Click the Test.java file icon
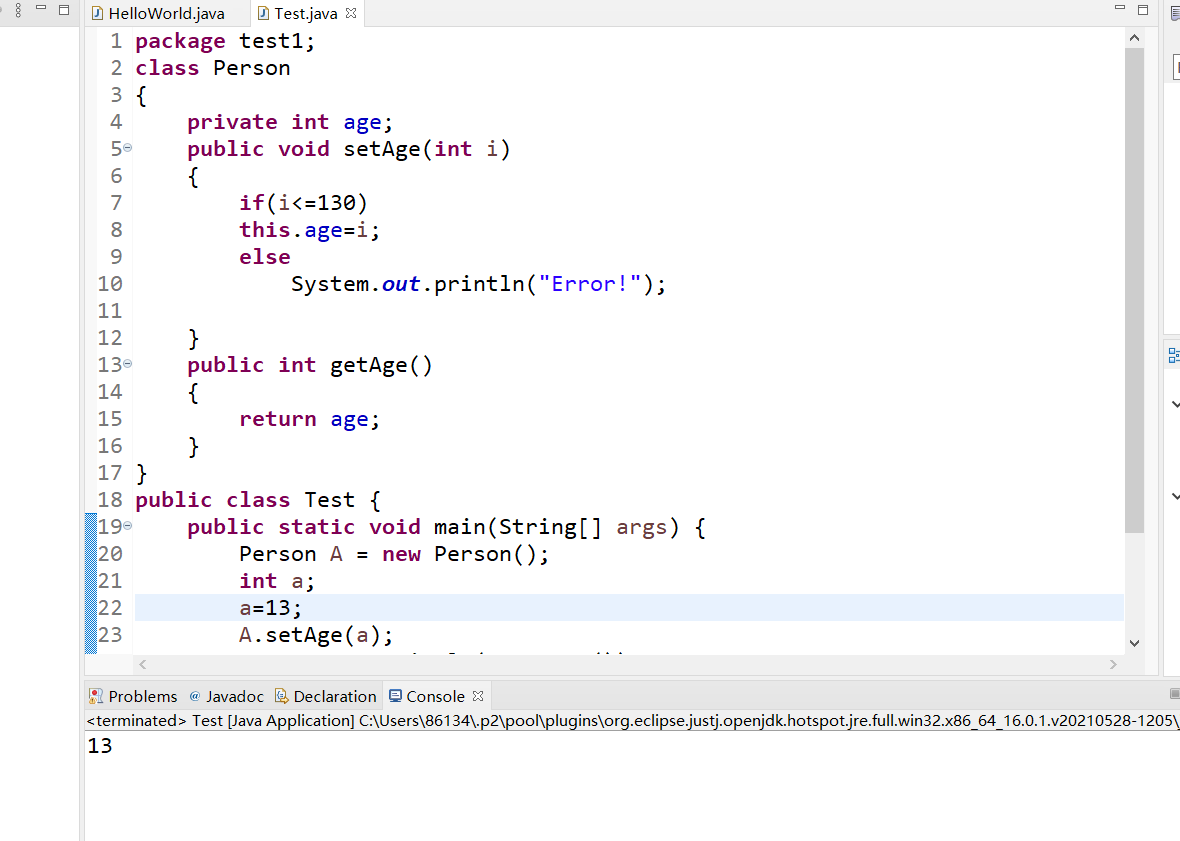This screenshot has height=841, width=1180. [x=263, y=14]
